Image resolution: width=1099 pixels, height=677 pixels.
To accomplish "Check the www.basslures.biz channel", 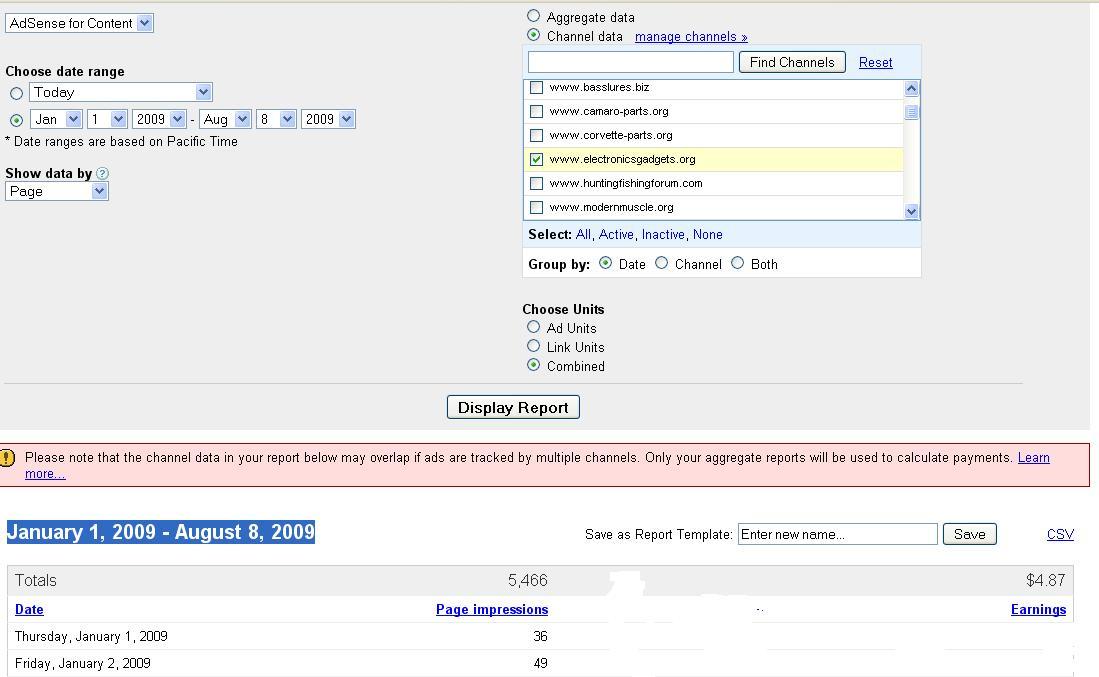I will [x=536, y=88].
